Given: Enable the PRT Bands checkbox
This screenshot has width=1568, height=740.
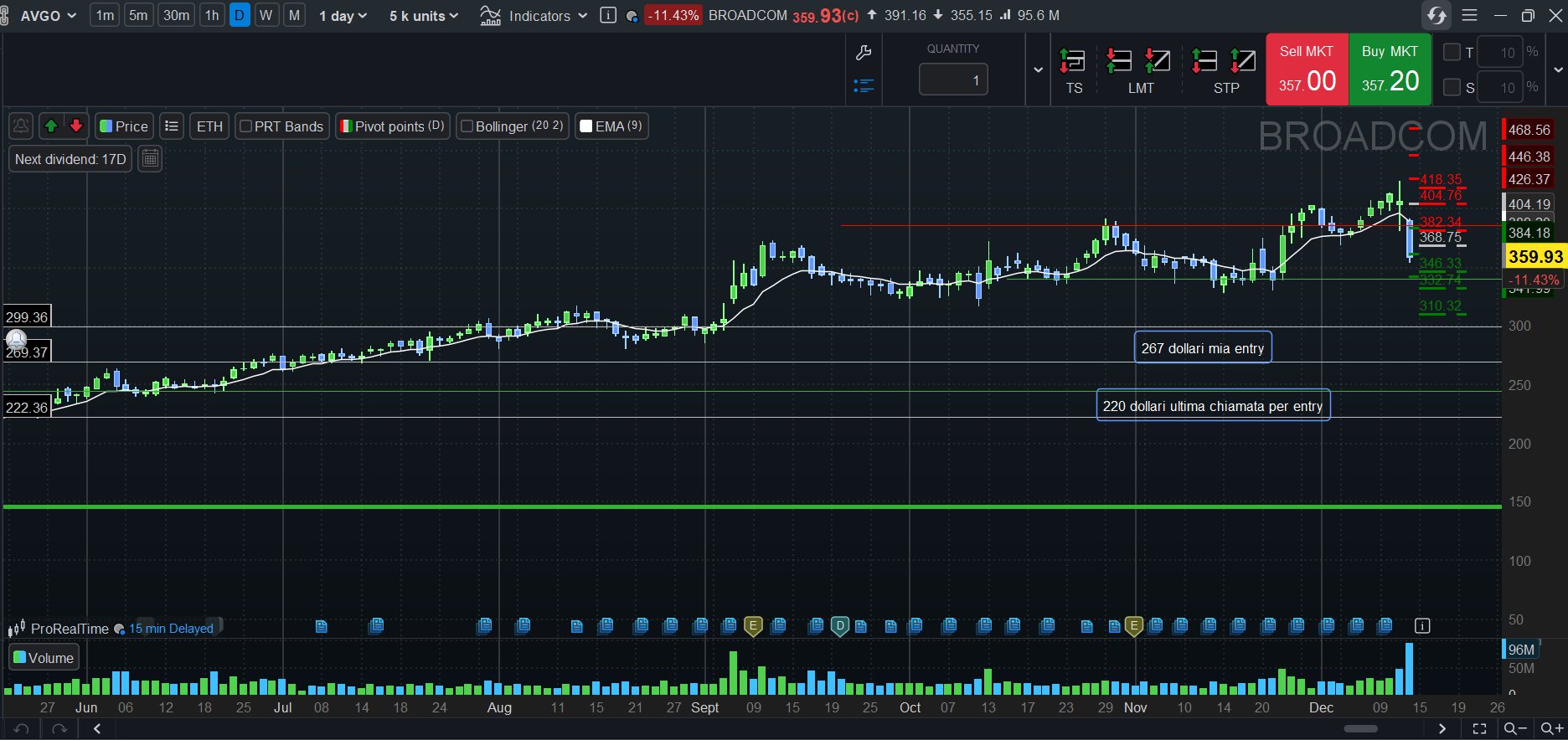Looking at the screenshot, I should click(x=246, y=126).
